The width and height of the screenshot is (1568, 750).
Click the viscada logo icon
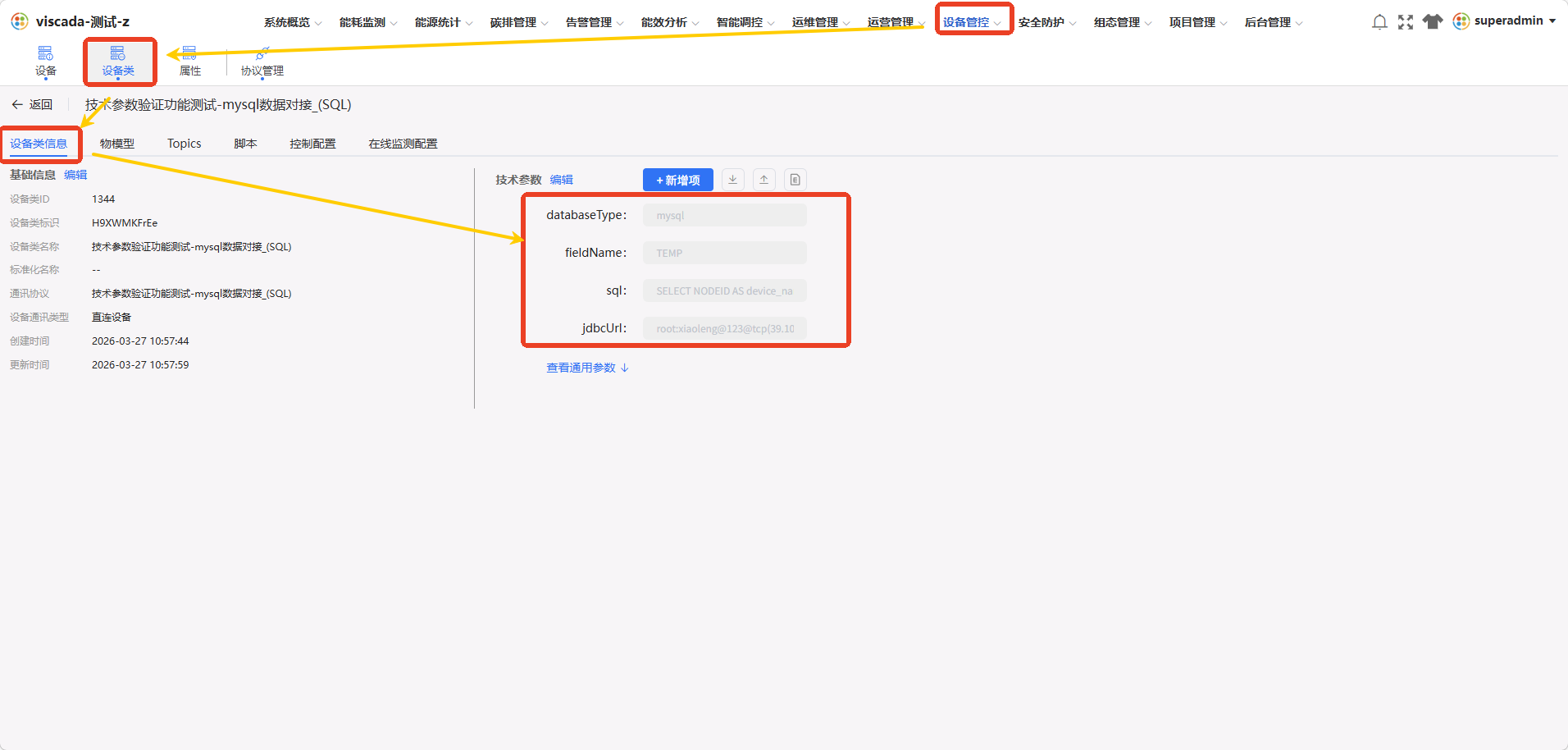click(x=20, y=21)
